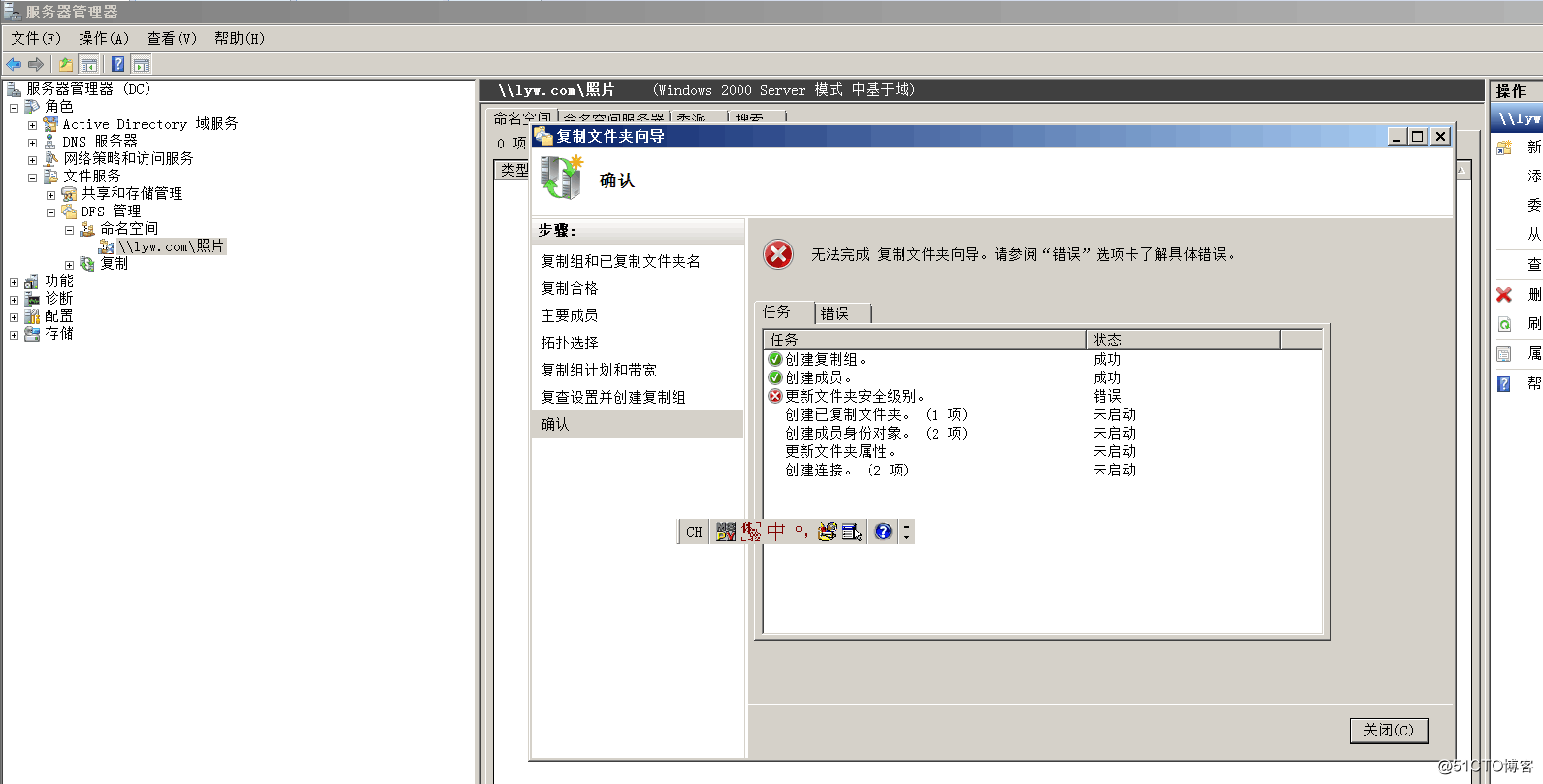Select the \\lyw.com\照片 namespace tree item
Image resolution: width=1543 pixels, height=784 pixels.
click(x=172, y=246)
